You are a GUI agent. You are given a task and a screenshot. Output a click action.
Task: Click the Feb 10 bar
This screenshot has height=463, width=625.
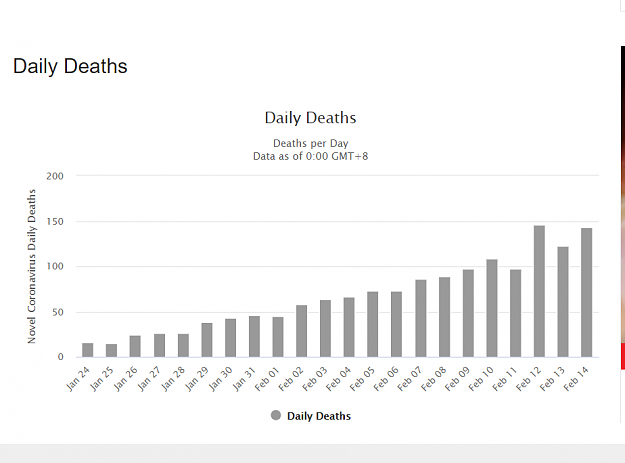tap(492, 308)
